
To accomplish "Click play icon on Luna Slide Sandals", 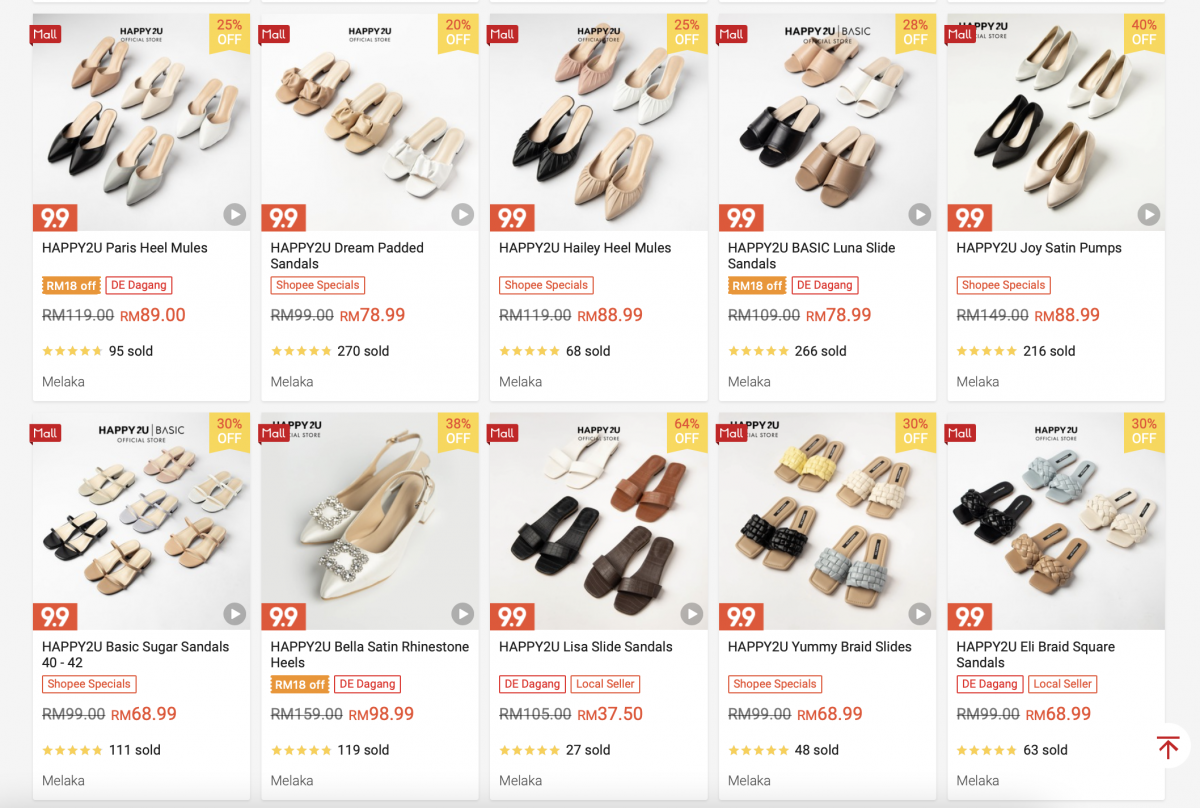I will pyautogui.click(x=919, y=214).
